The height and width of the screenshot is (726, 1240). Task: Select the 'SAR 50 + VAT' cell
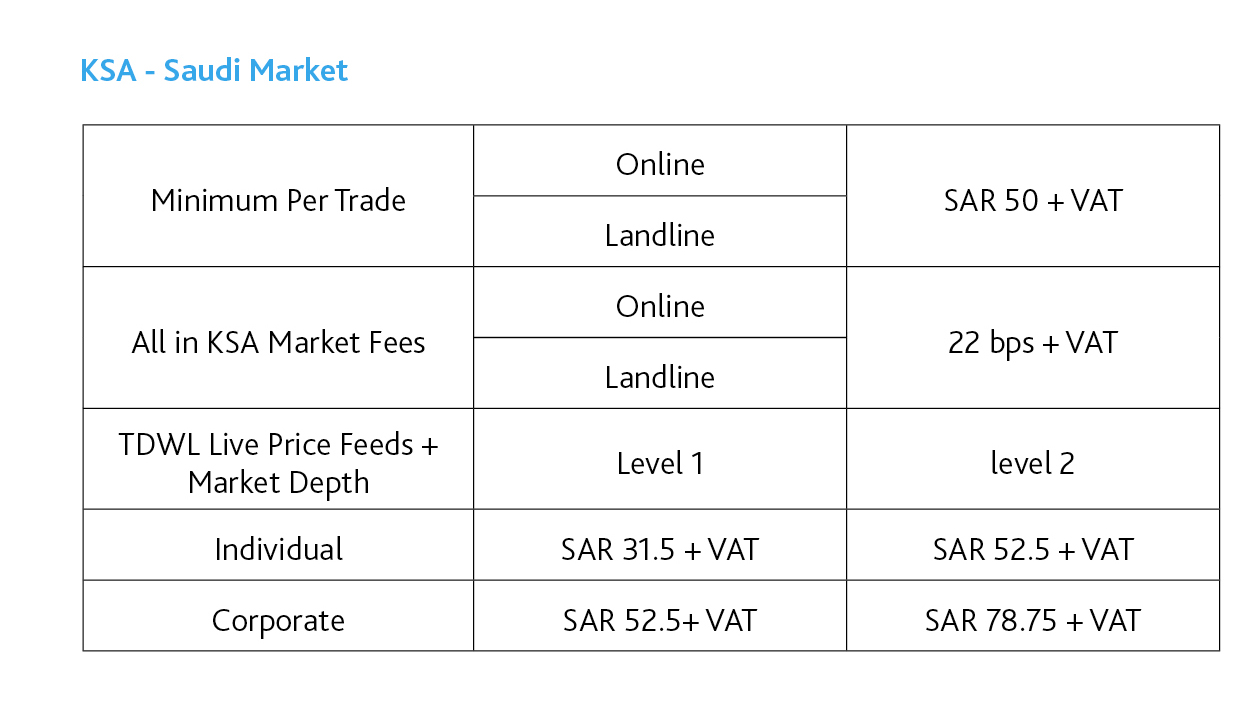pyautogui.click(x=1033, y=201)
